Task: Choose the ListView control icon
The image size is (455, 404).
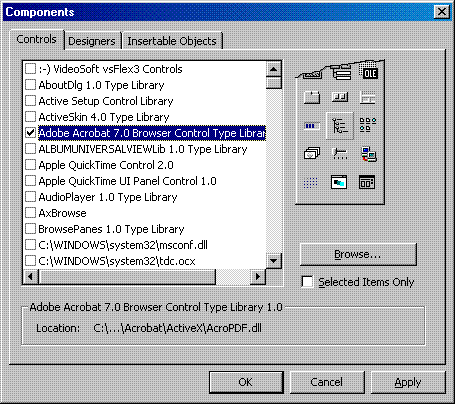Action: pyautogui.click(x=368, y=125)
